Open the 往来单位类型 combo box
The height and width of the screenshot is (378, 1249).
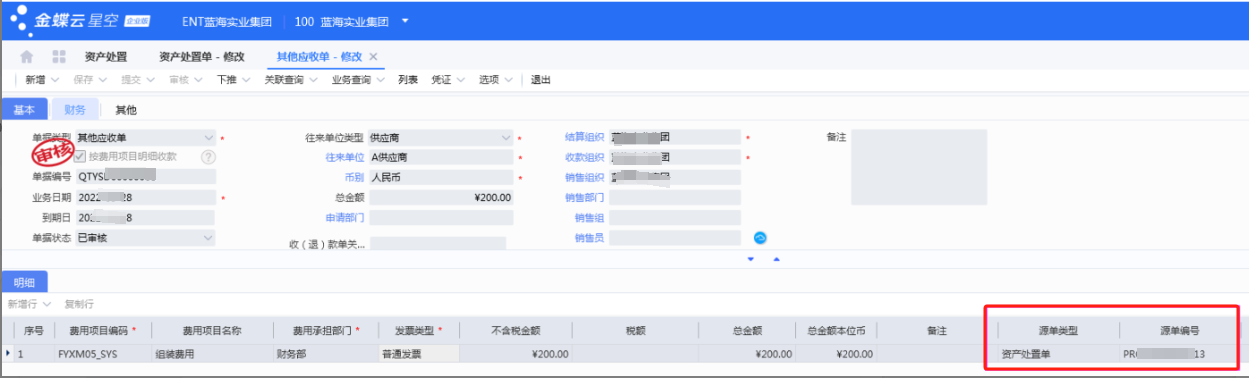[x=440, y=137]
